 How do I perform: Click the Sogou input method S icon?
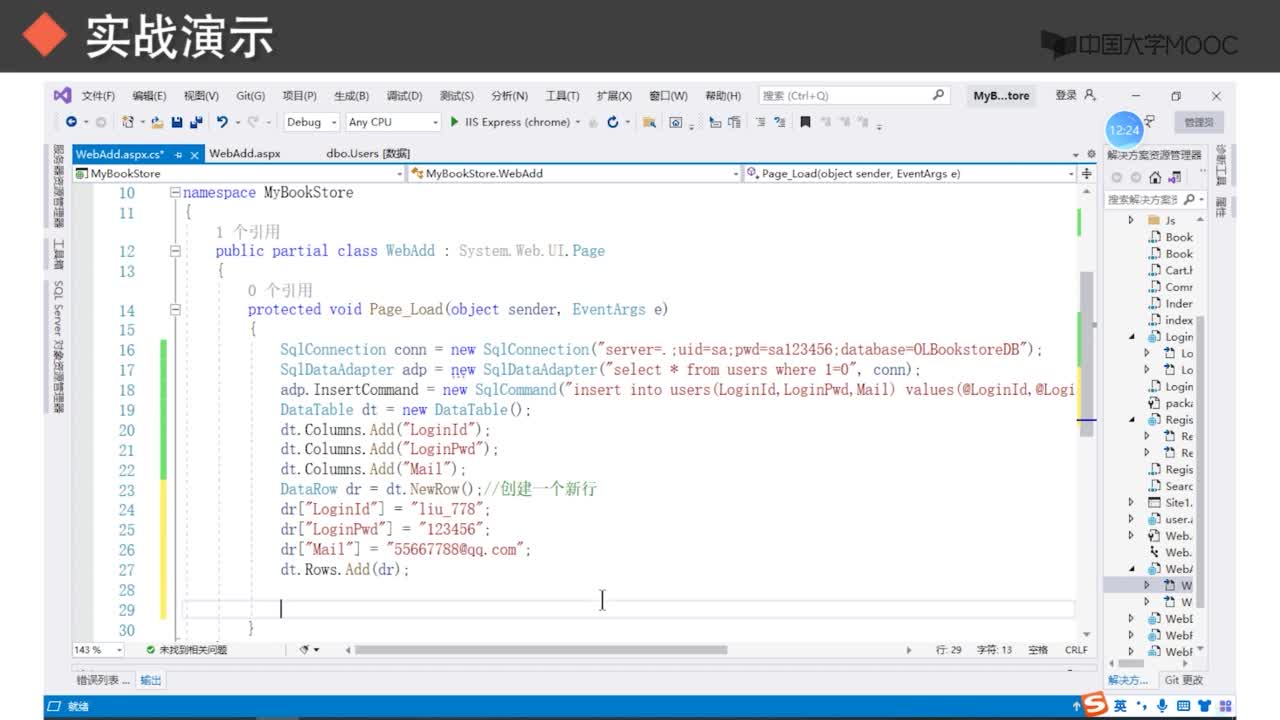(1096, 705)
